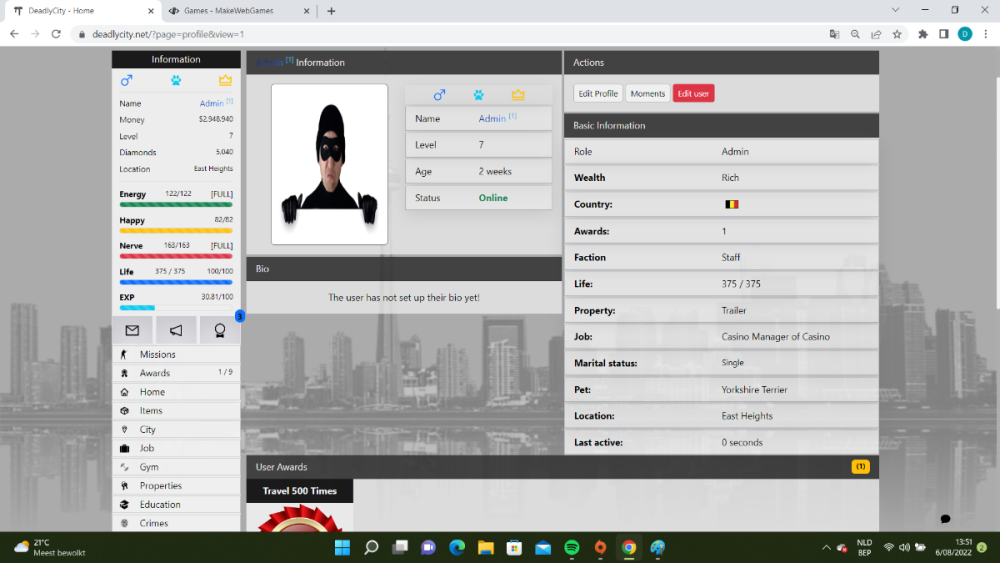Click the green Energy progress bar

tap(176, 204)
